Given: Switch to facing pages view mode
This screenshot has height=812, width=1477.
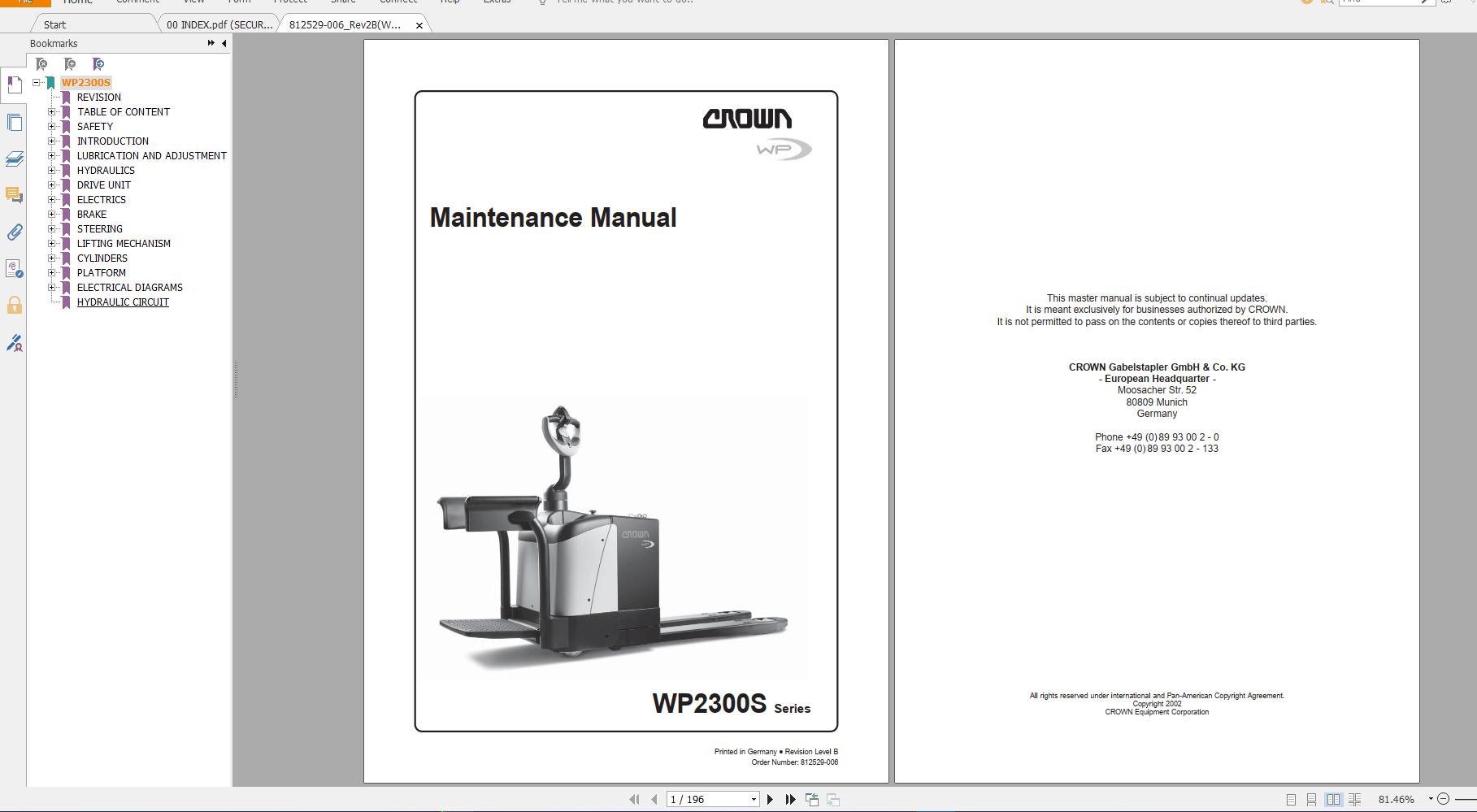Looking at the screenshot, I should (1333, 800).
